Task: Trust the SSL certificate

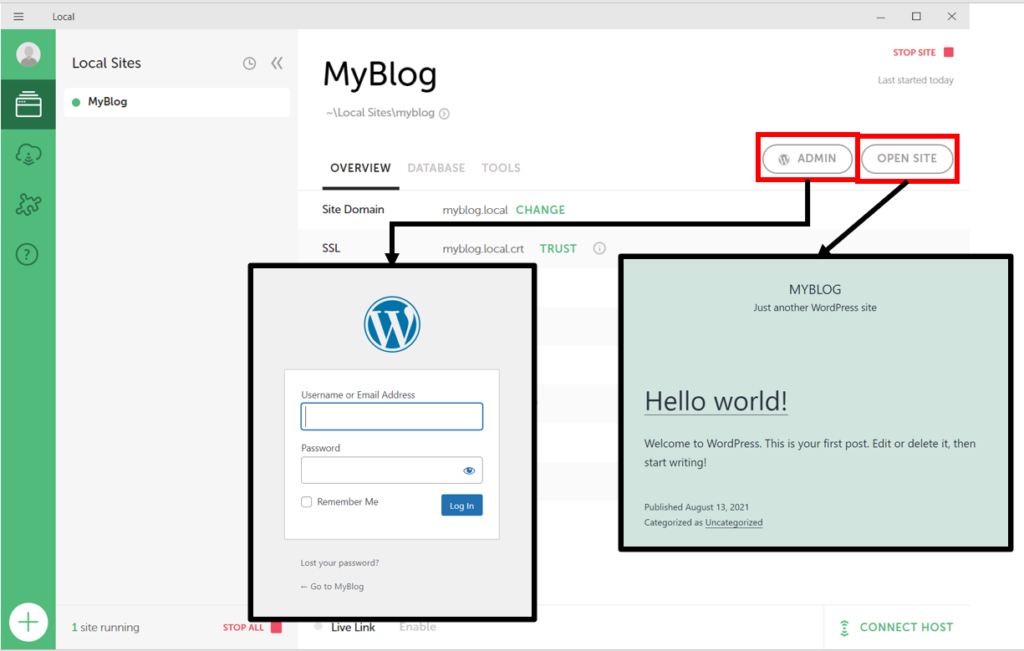Action: [x=558, y=249]
